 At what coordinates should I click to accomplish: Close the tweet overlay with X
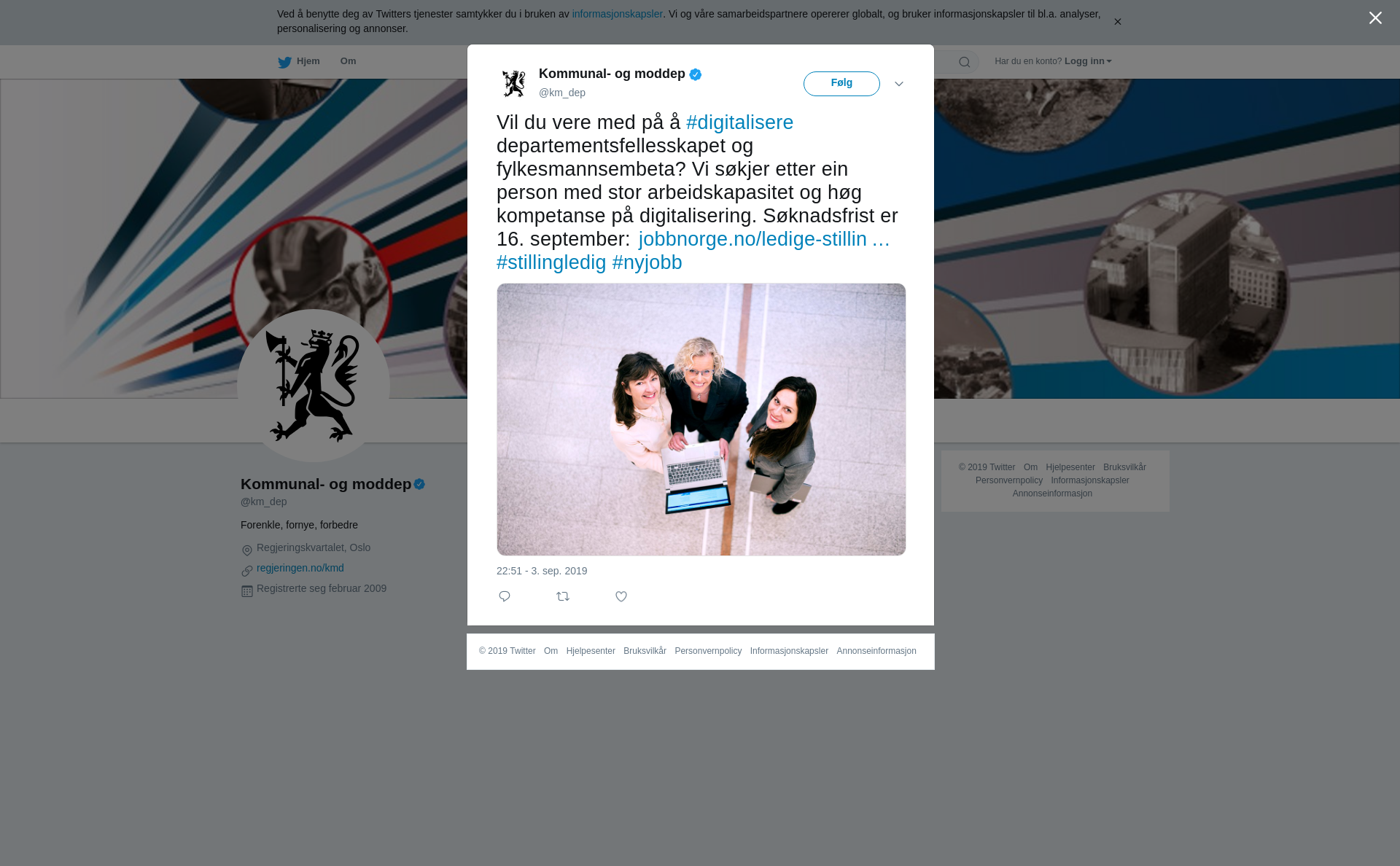(1375, 18)
